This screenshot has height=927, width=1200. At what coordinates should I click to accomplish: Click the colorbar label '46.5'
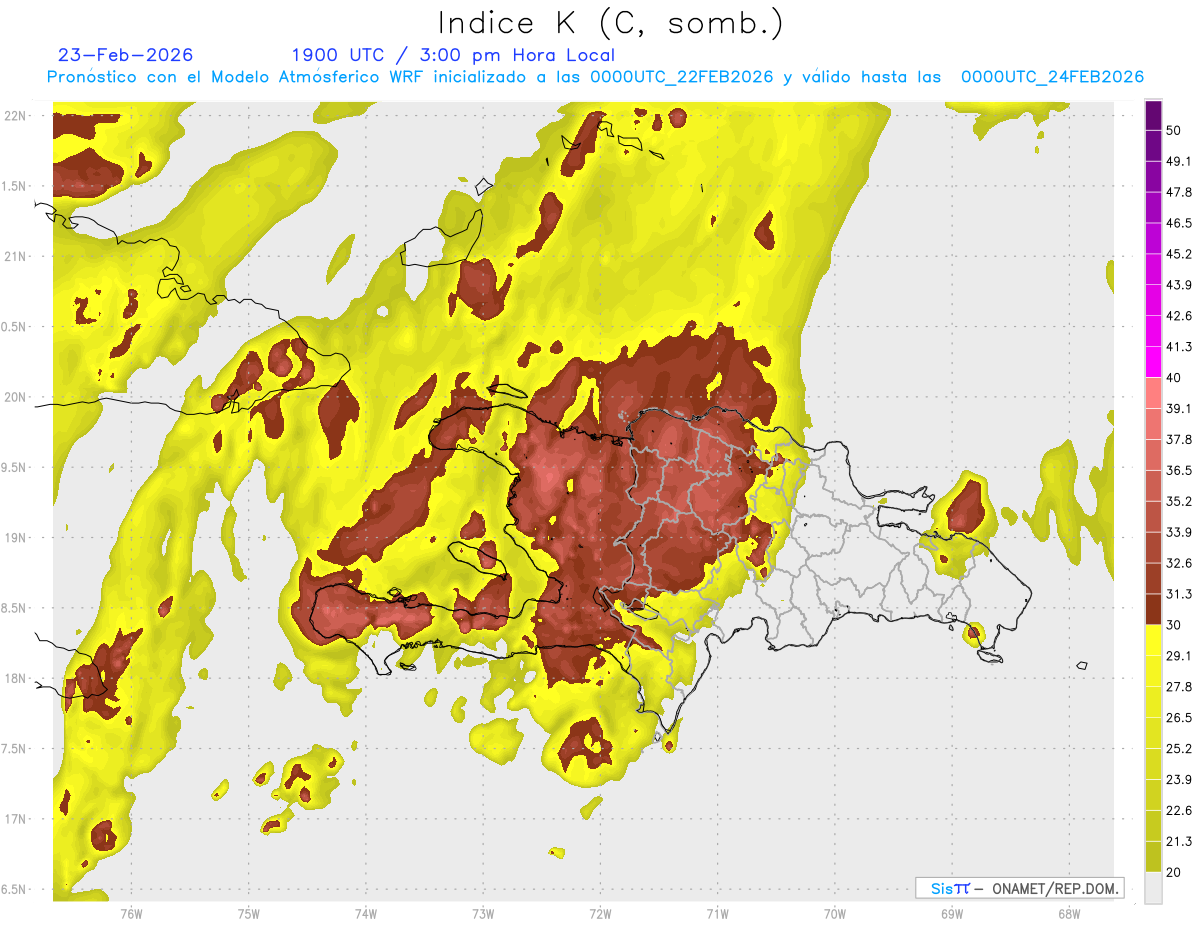pos(1179,223)
